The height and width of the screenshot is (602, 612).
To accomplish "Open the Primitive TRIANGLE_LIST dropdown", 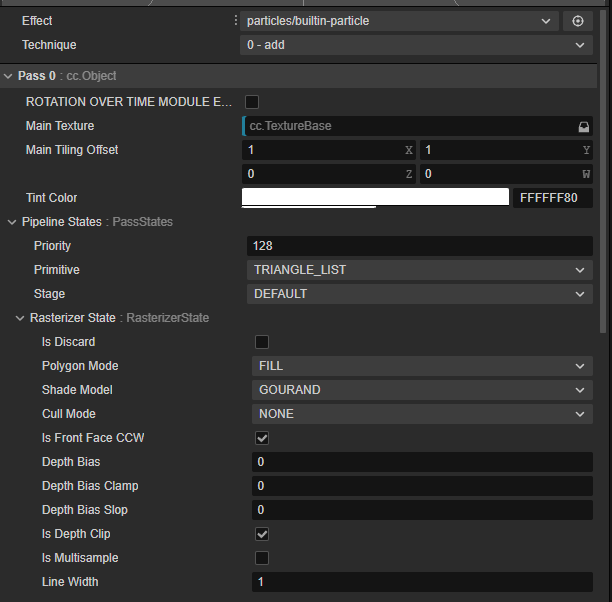I will [x=419, y=270].
